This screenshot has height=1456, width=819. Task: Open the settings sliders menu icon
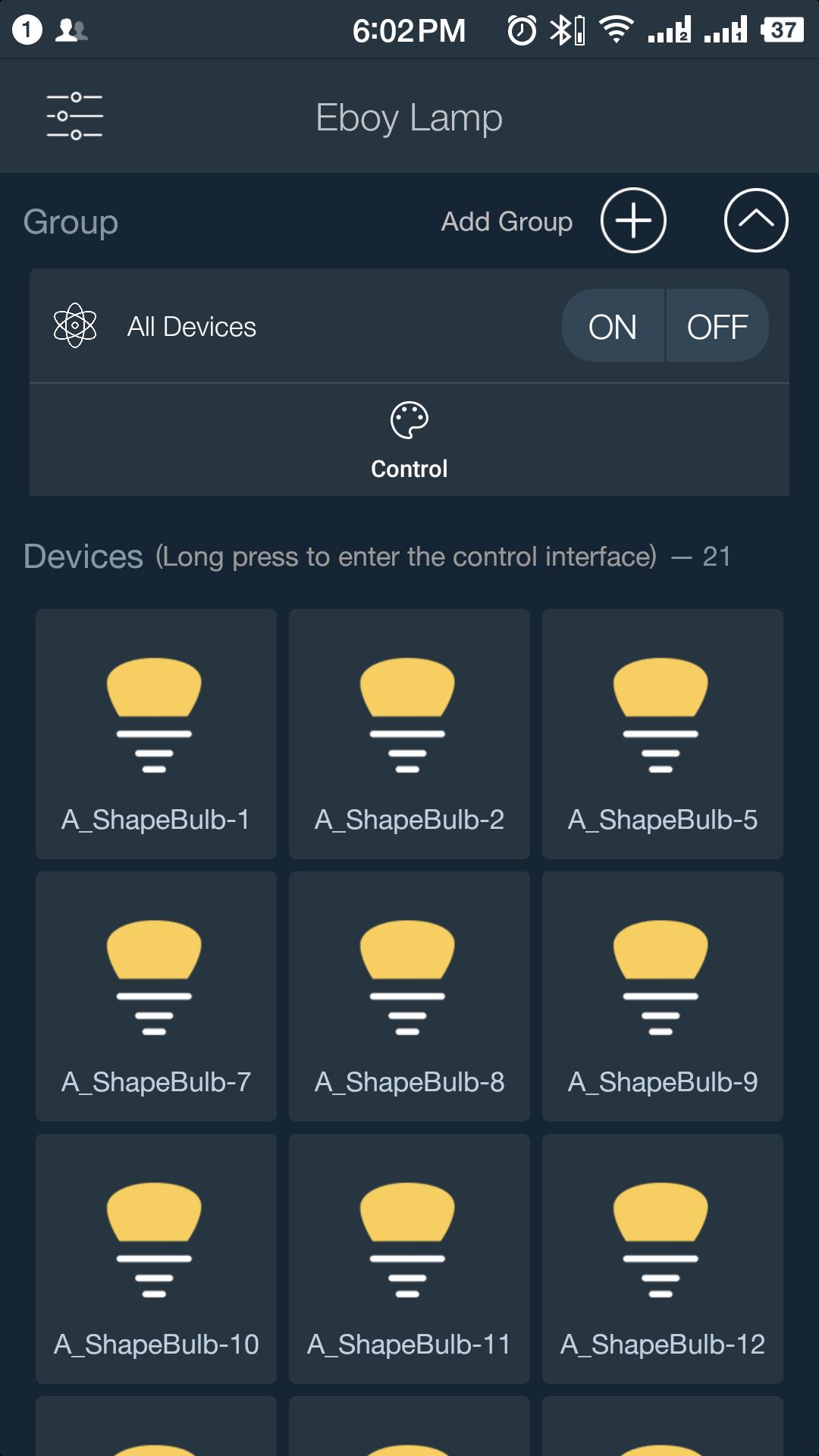(74, 116)
